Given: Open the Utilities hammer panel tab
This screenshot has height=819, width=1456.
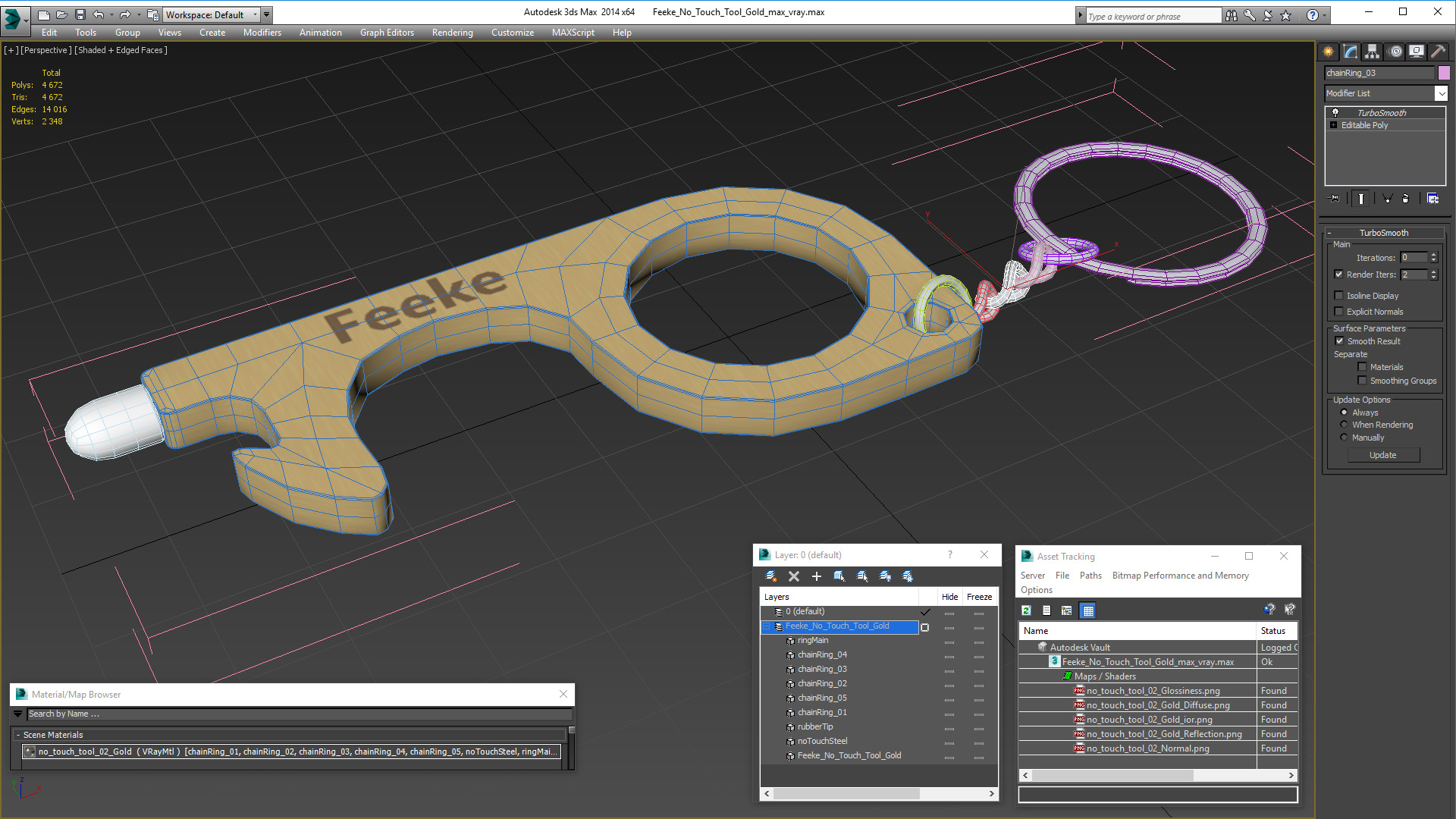Looking at the screenshot, I should point(1438,51).
